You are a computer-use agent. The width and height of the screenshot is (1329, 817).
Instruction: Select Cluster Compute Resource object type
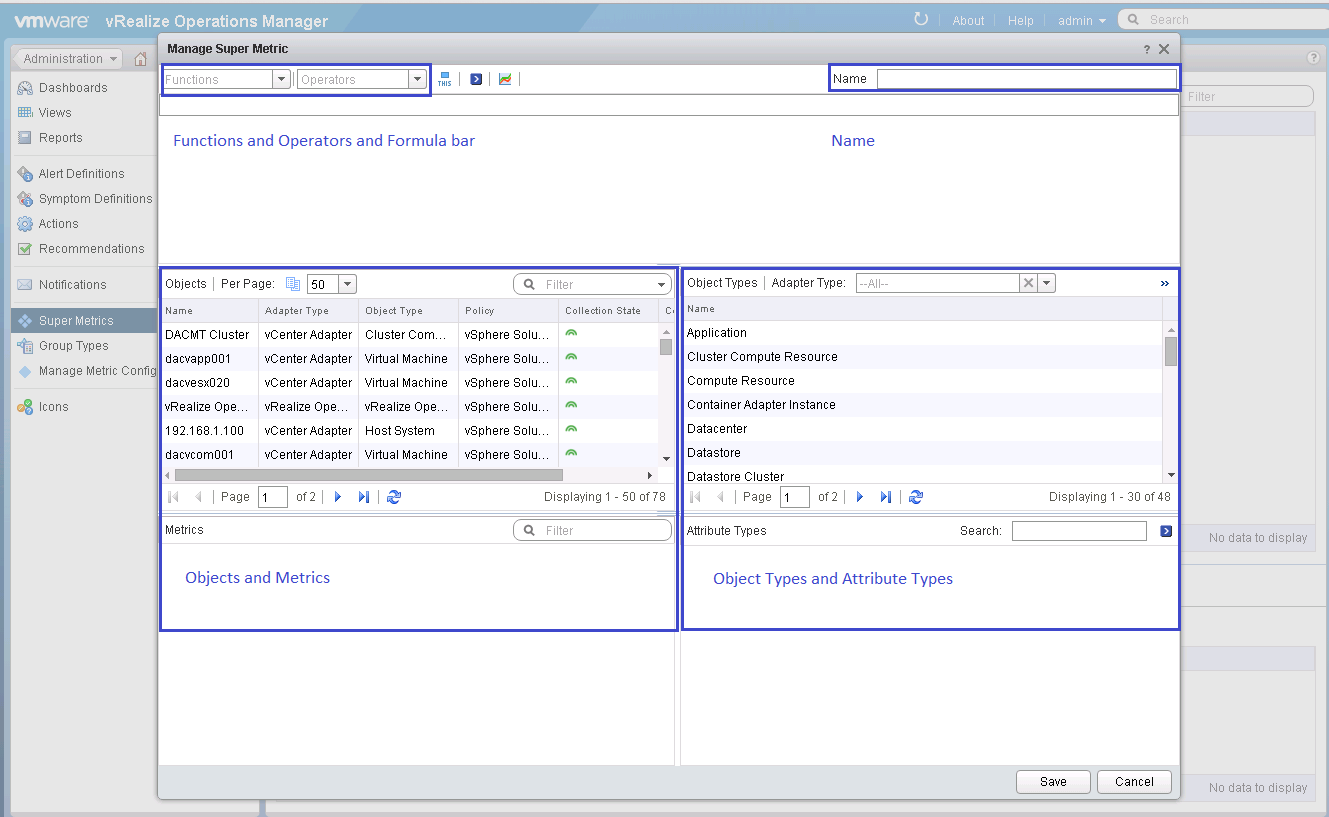[922, 356]
